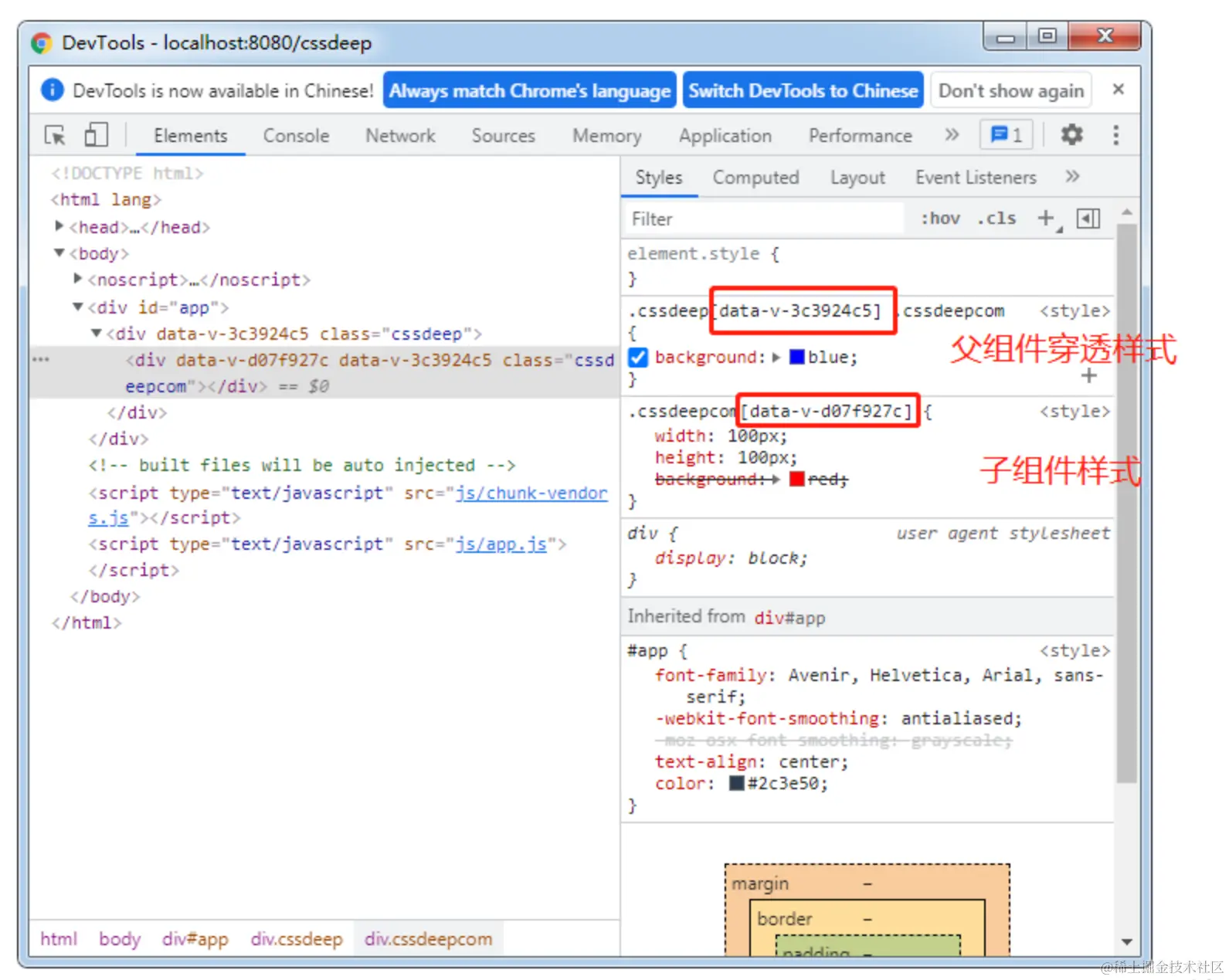Screen dimensions: 1229x980
Task: Toggle the :hov element state panel
Action: click(940, 219)
